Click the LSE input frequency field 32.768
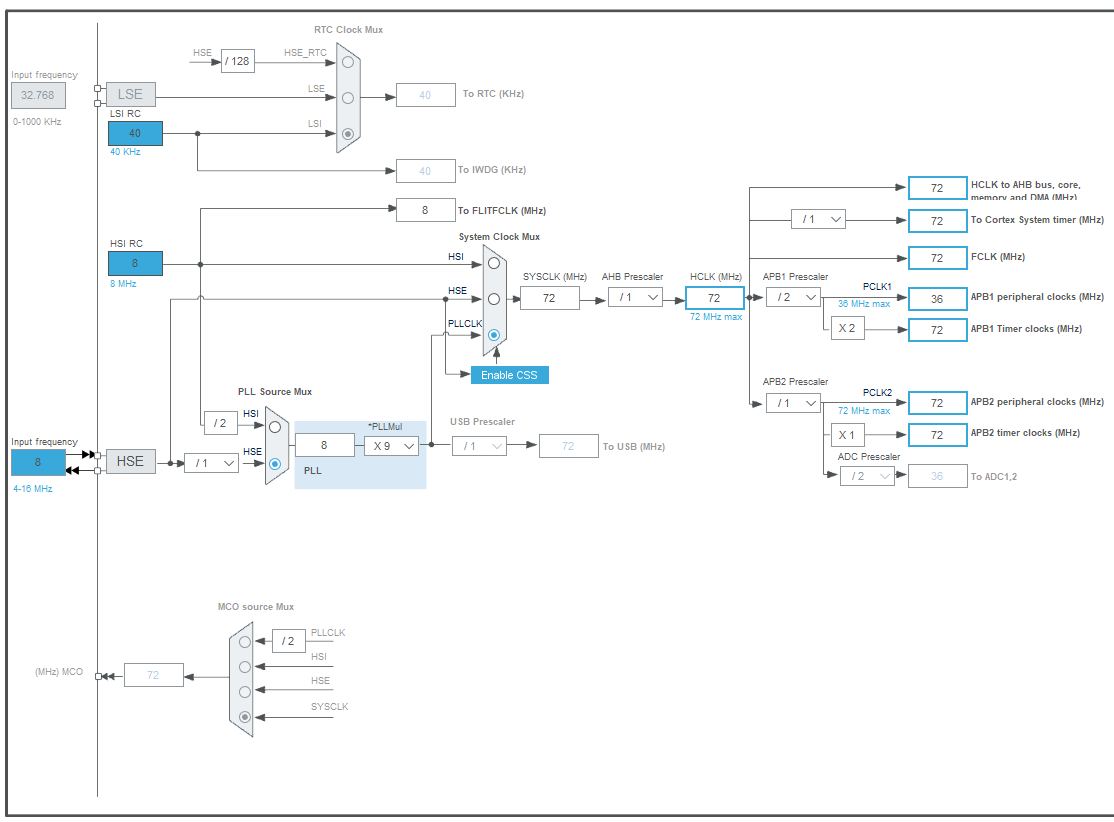Image resolution: width=1114 pixels, height=822 pixels. tap(38, 95)
